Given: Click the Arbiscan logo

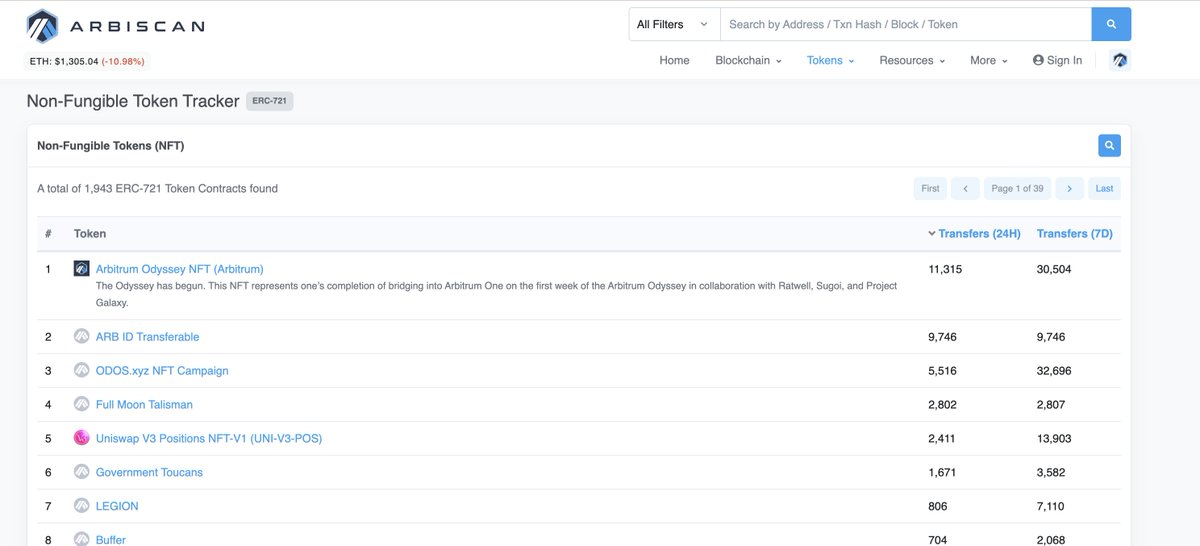Looking at the screenshot, I should pyautogui.click(x=115, y=26).
